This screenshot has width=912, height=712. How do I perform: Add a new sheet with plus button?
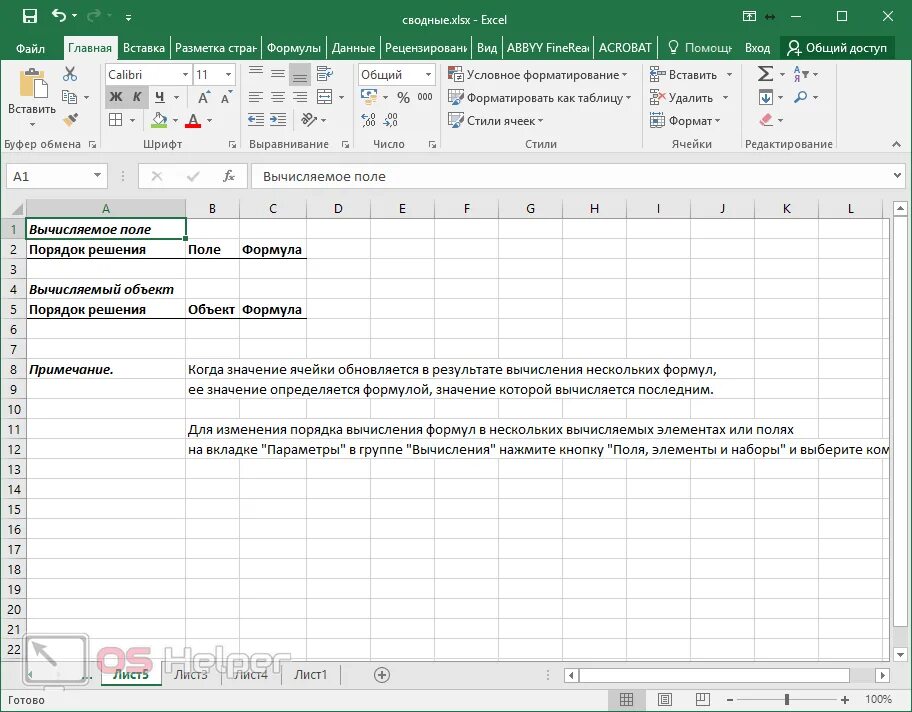pyautogui.click(x=382, y=675)
